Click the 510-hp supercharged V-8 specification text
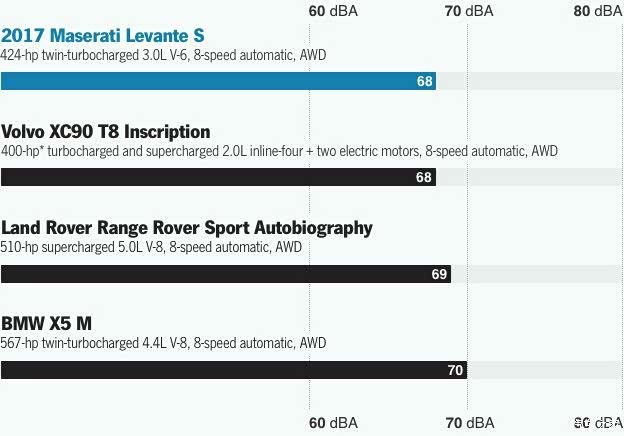Viewport: 624px width, 436px height. click(x=151, y=247)
